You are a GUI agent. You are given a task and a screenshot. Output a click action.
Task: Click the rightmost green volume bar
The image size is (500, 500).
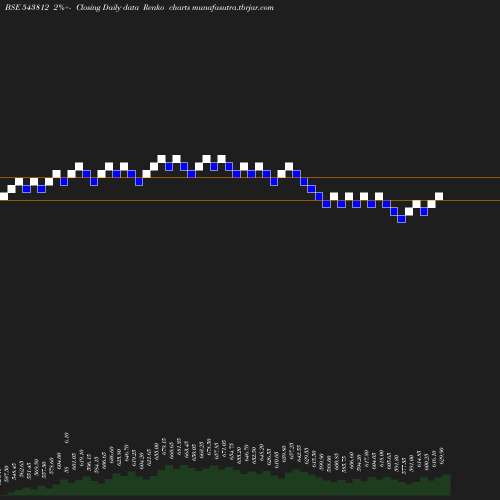coord(447,485)
